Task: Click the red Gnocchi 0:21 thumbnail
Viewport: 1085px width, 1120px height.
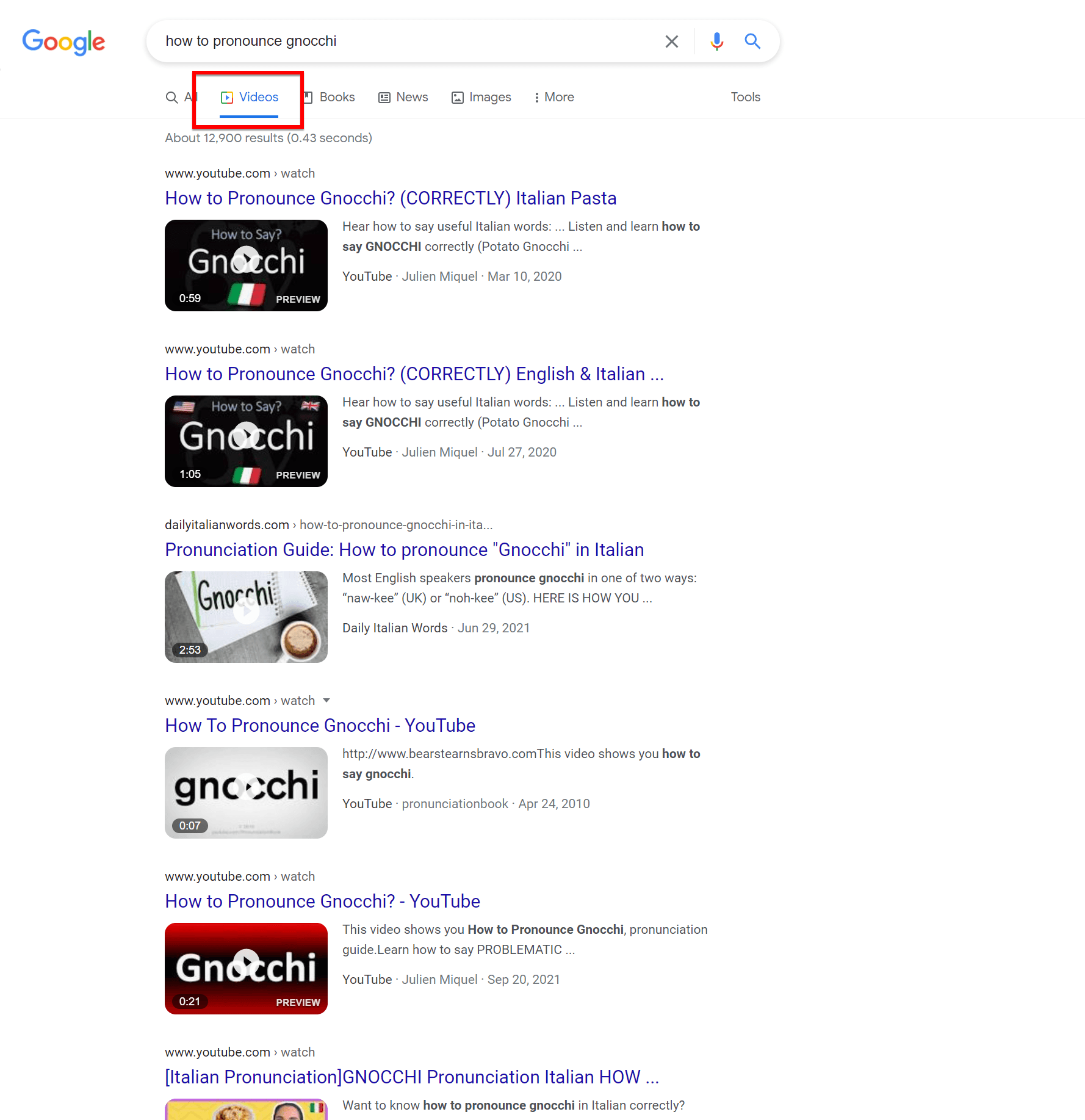Action: 246,969
